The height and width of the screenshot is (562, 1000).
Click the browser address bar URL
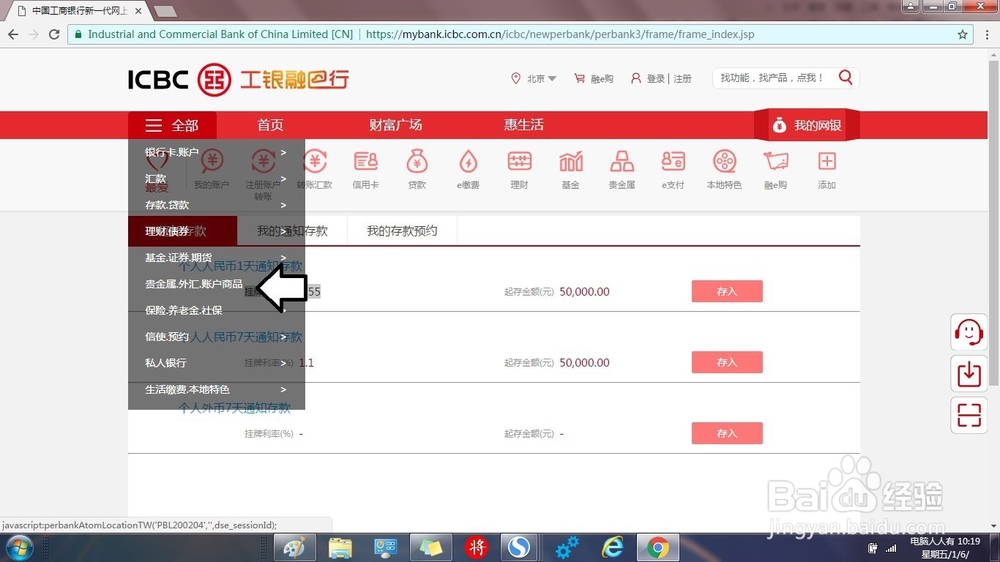[x=560, y=34]
